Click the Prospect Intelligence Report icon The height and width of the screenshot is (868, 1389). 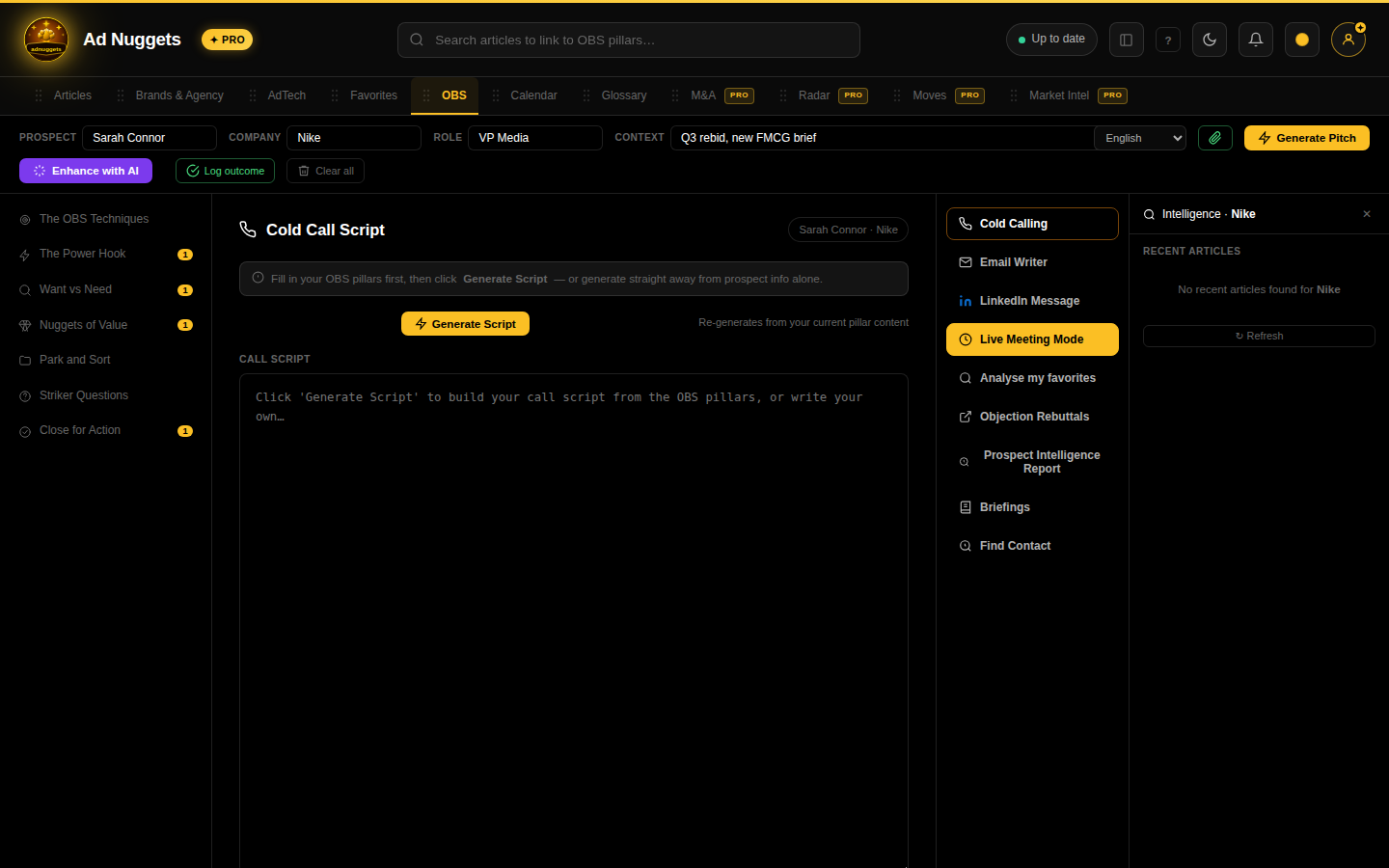click(964, 462)
